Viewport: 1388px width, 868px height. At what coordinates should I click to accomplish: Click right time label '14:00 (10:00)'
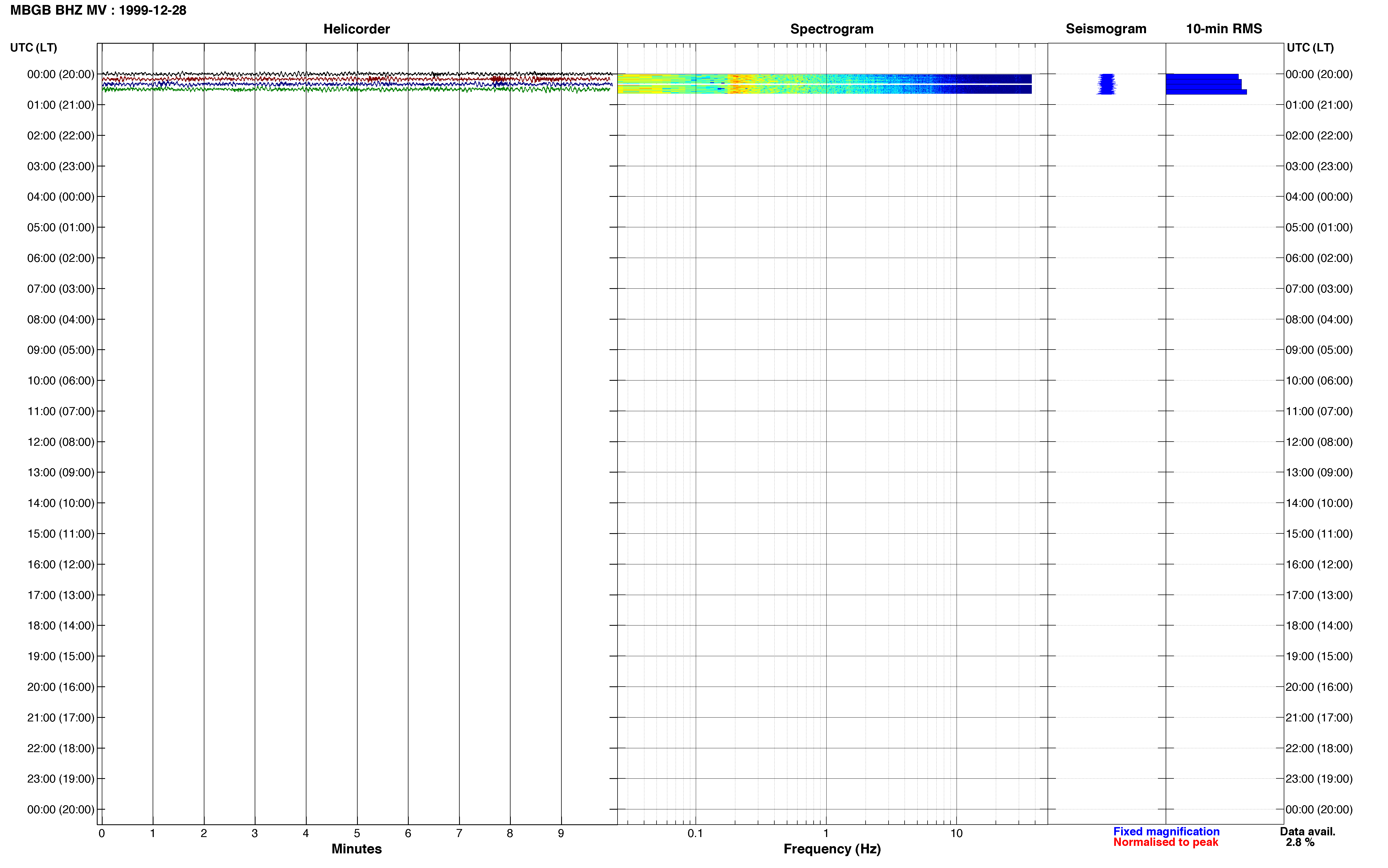1319,504
